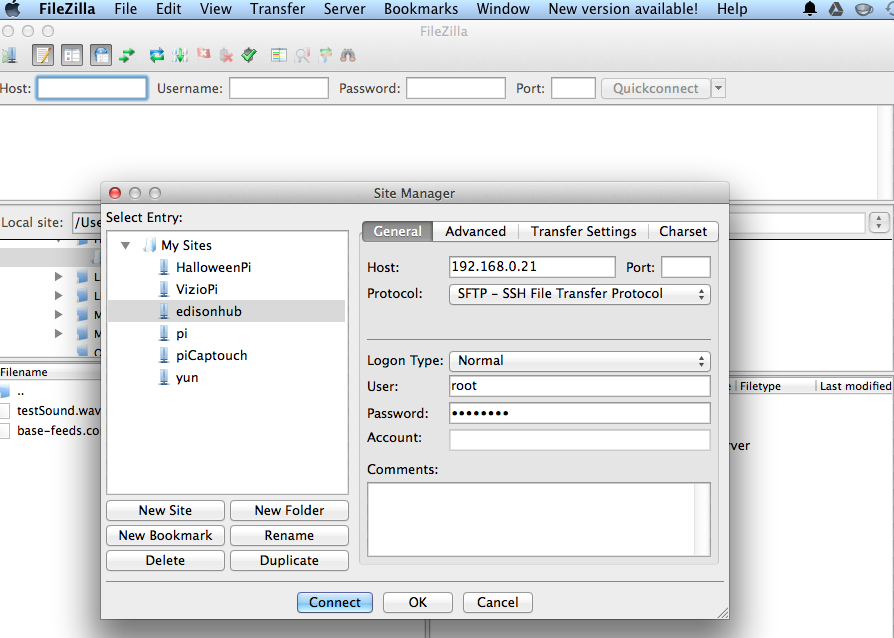The width and height of the screenshot is (894, 638).
Task: Click the disconnect from server icon
Action: (x=226, y=55)
